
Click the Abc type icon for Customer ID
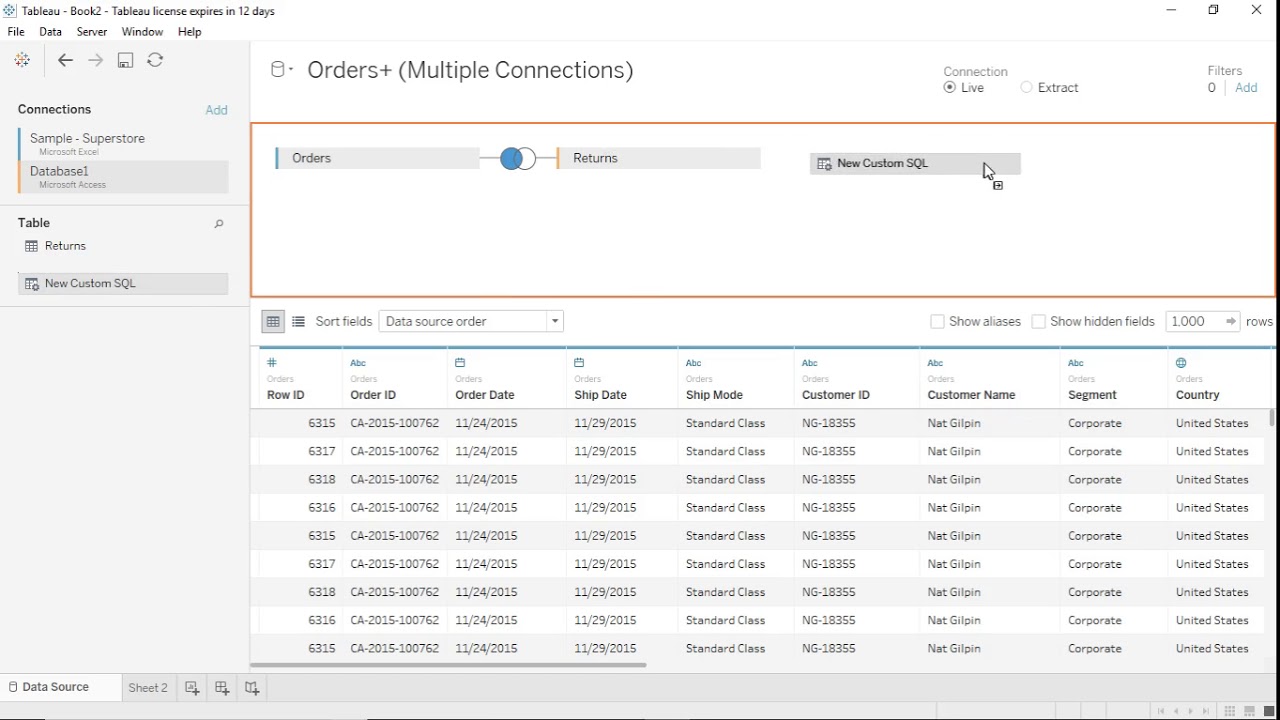point(810,363)
